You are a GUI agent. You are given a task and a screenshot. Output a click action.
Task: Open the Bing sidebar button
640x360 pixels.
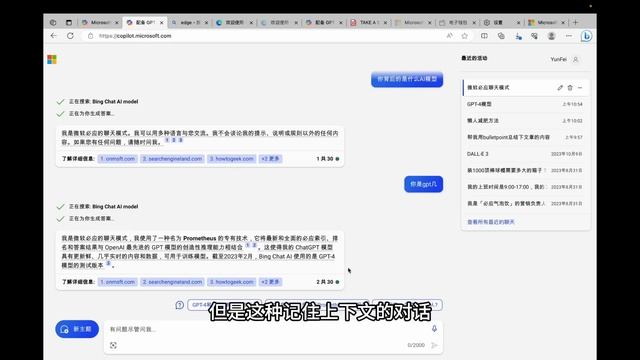(587, 36)
